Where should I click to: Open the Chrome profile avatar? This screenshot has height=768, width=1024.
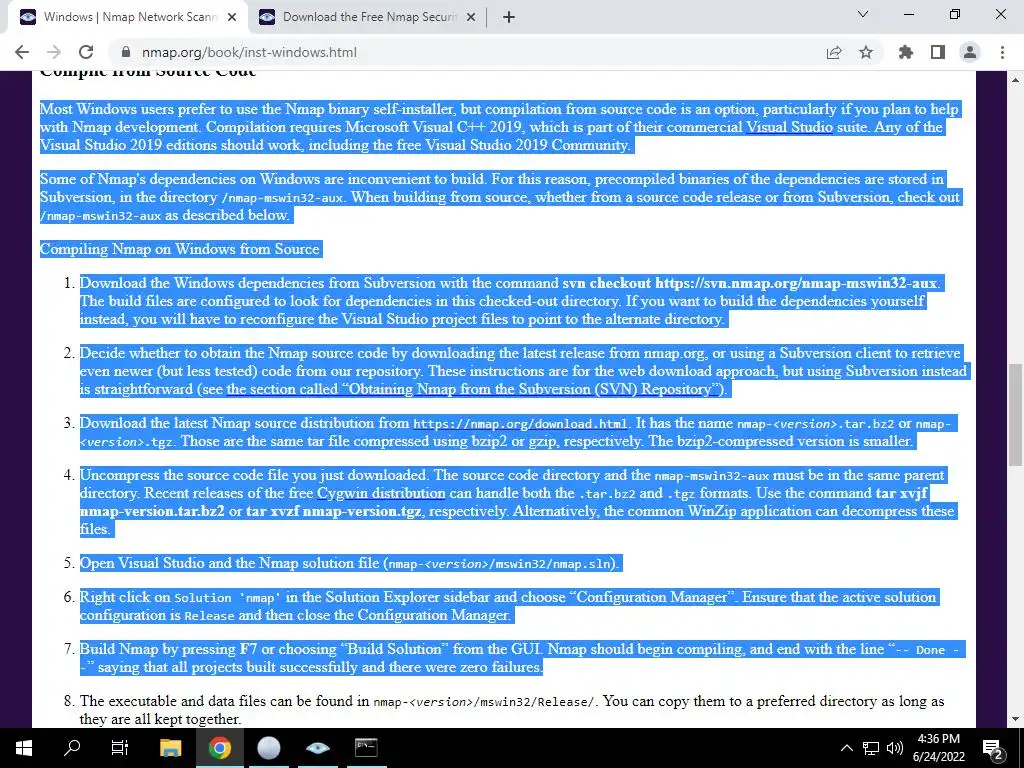coord(970,52)
